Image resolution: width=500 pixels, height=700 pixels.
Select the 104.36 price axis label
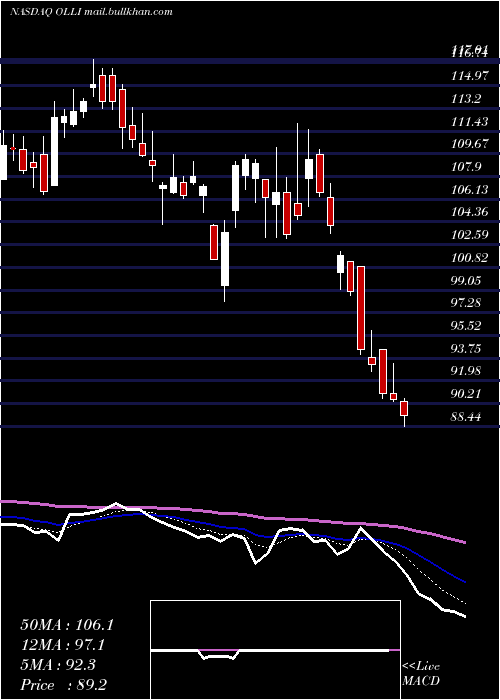469,212
